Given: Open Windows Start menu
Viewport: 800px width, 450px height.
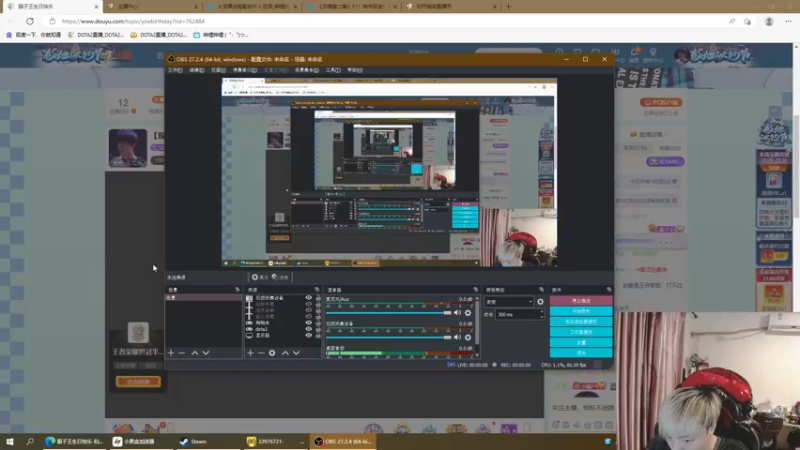Looking at the screenshot, I should (x=10, y=441).
